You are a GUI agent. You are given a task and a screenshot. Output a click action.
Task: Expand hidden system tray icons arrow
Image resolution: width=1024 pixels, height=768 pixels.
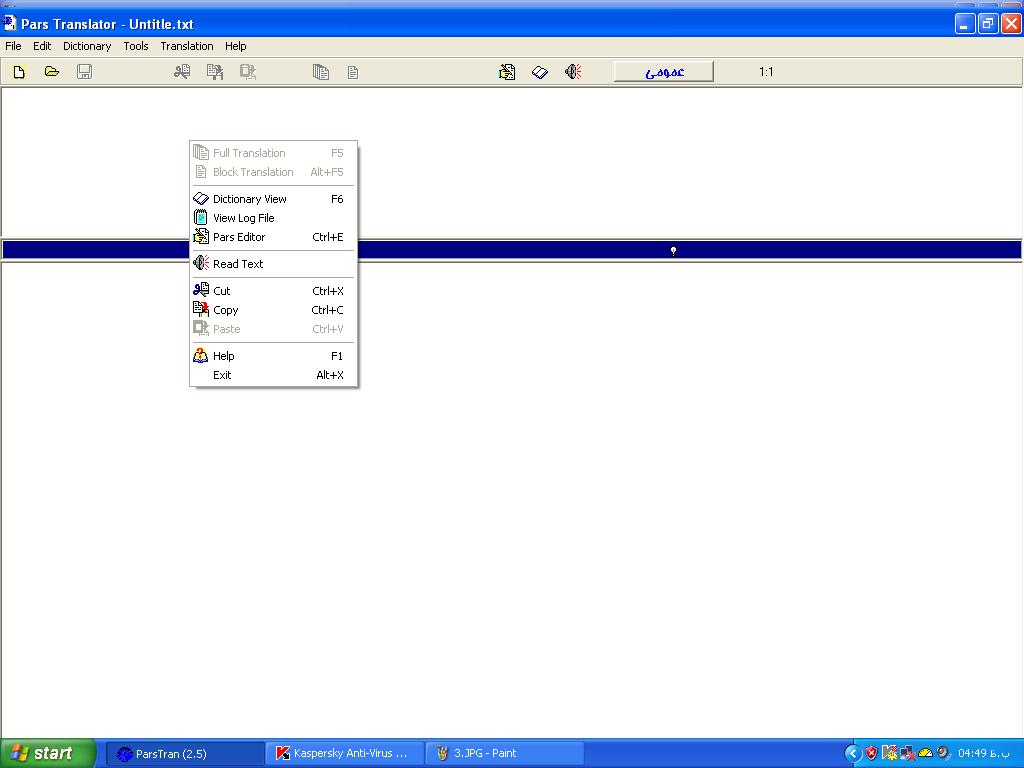pyautogui.click(x=853, y=754)
